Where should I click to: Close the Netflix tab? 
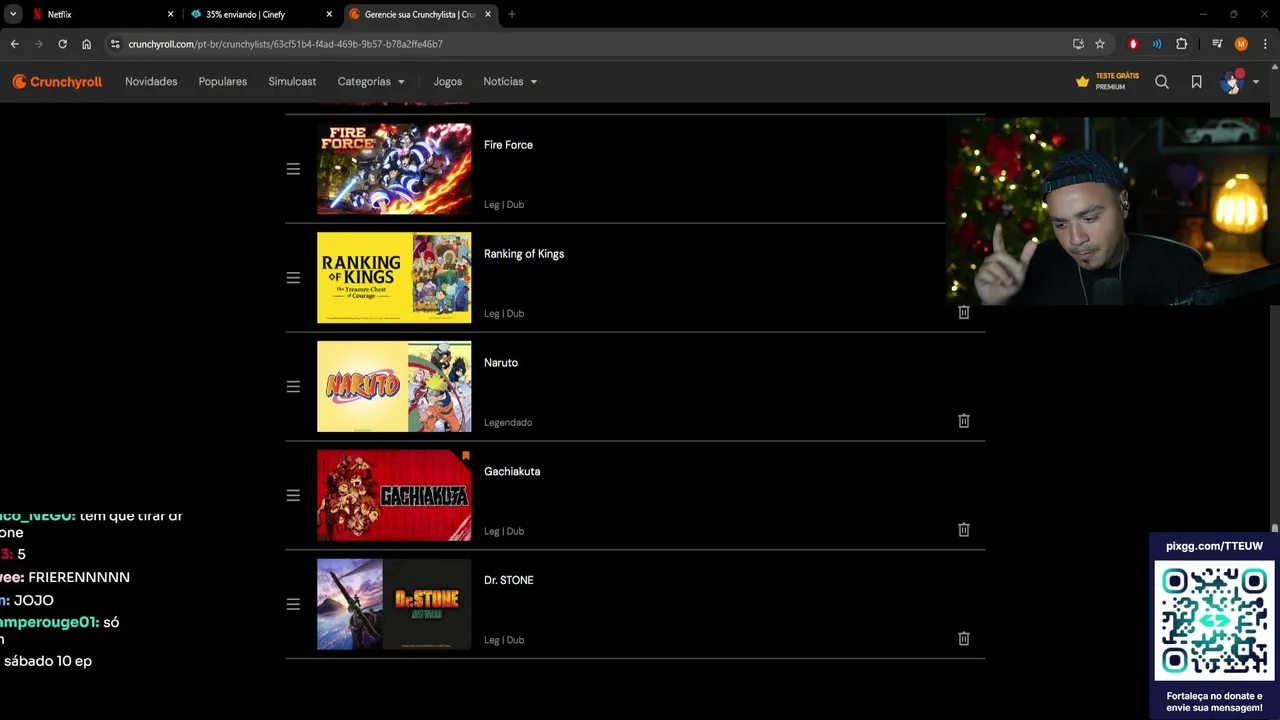[x=171, y=15]
